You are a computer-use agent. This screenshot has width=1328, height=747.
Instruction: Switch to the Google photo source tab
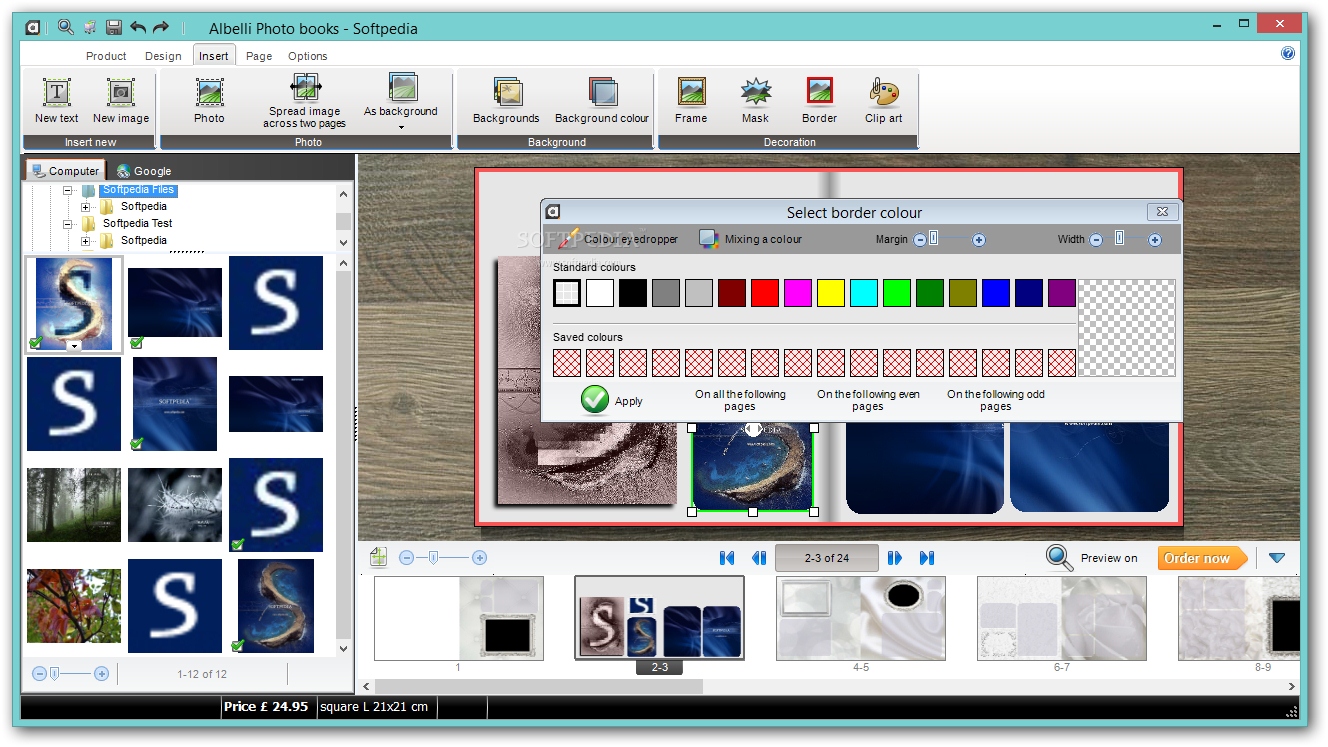(x=144, y=171)
